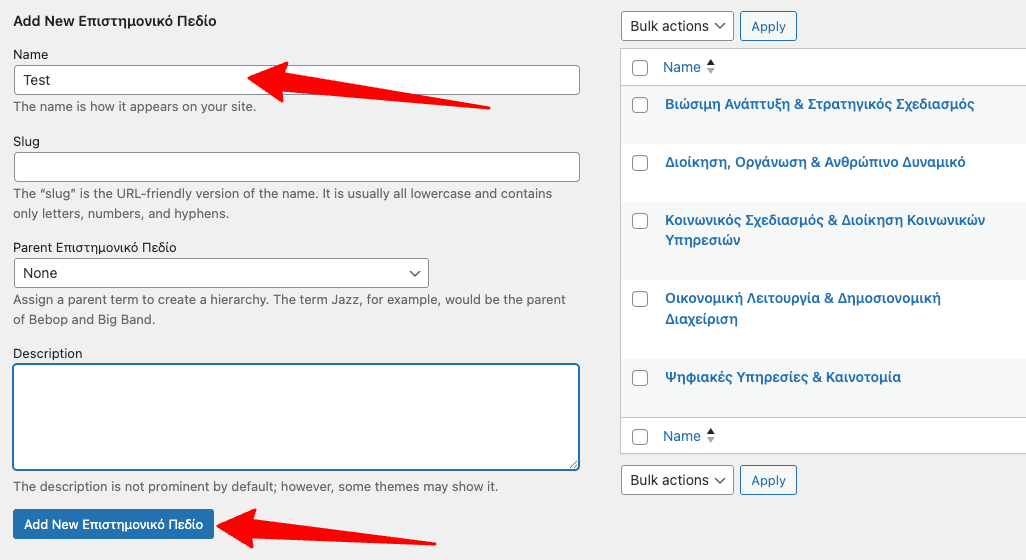Click the Slug text input field

(297, 167)
